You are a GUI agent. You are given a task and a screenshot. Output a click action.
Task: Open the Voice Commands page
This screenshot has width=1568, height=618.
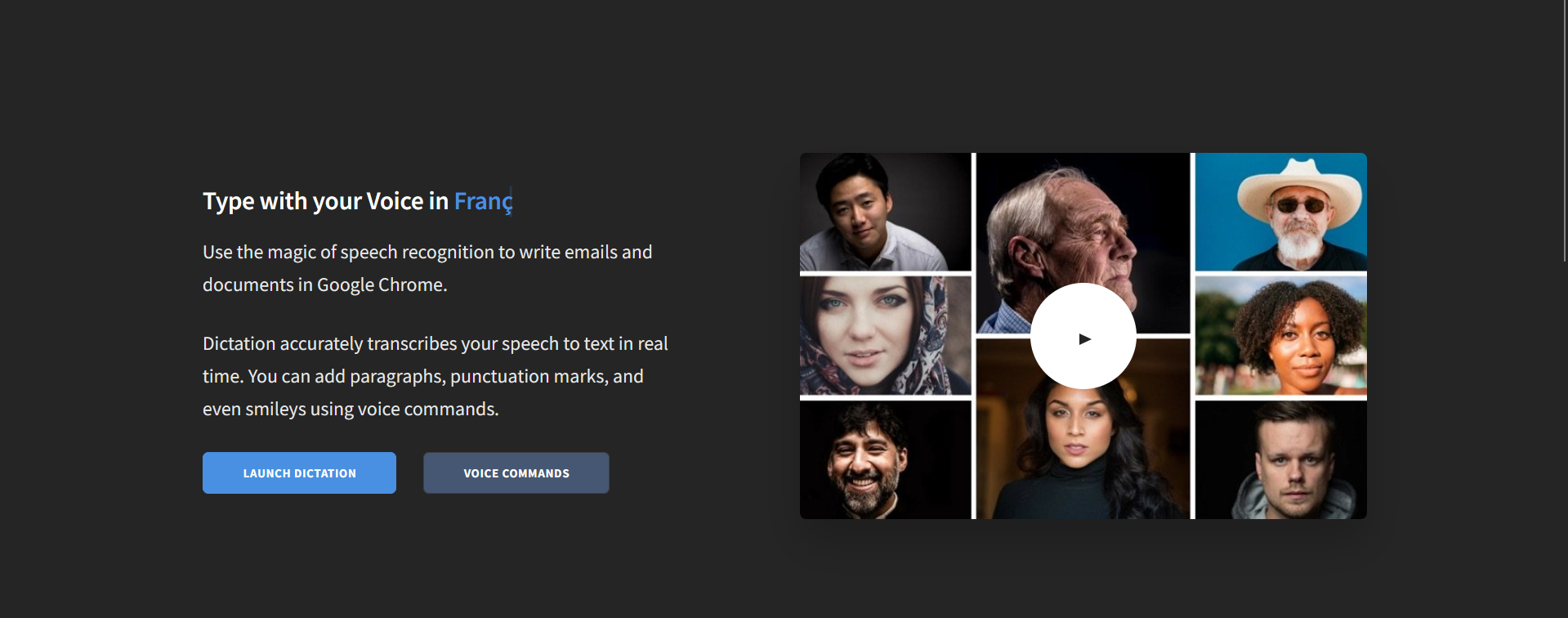coord(516,472)
